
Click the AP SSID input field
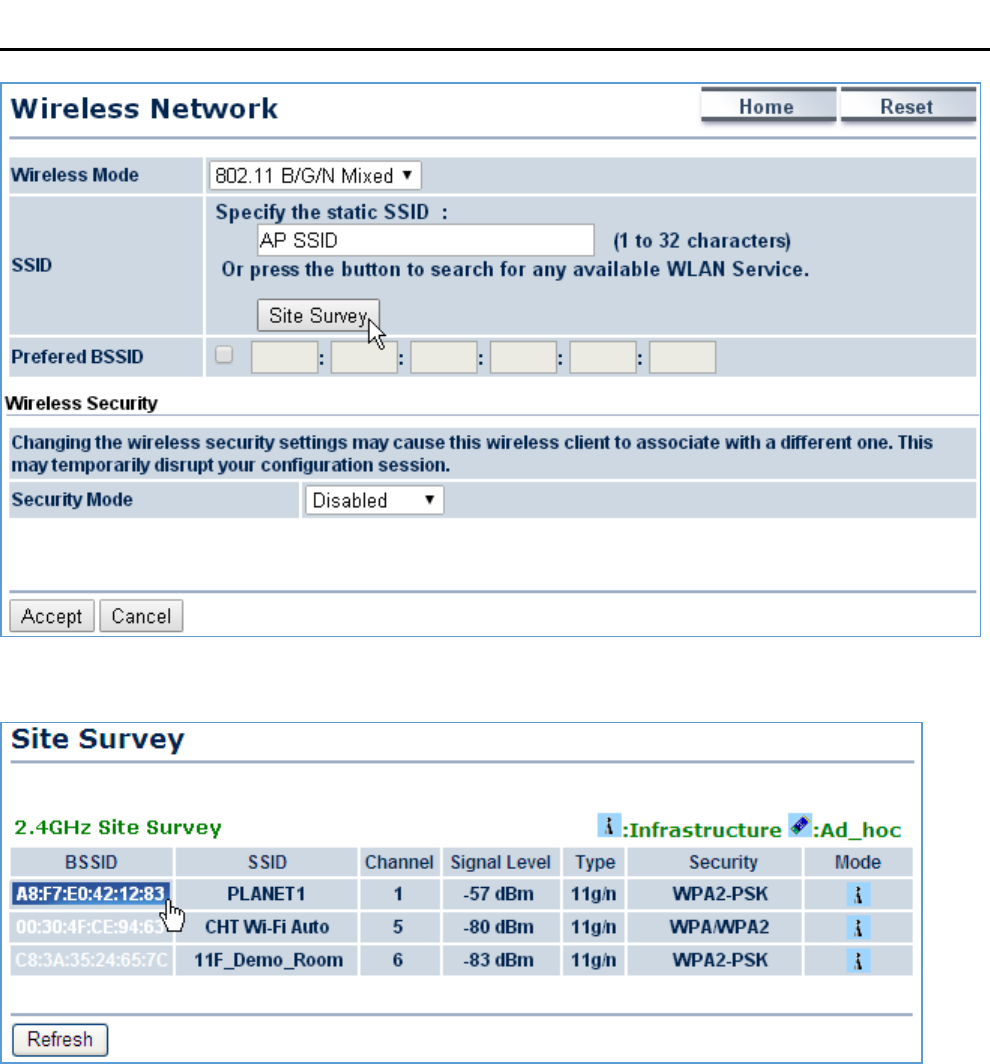click(x=425, y=240)
